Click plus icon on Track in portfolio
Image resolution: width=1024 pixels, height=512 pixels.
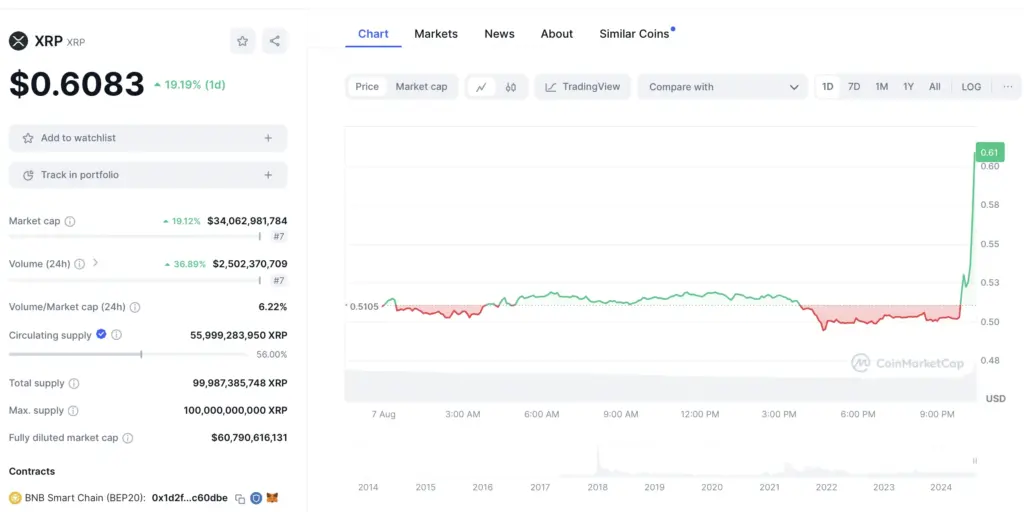click(268, 175)
